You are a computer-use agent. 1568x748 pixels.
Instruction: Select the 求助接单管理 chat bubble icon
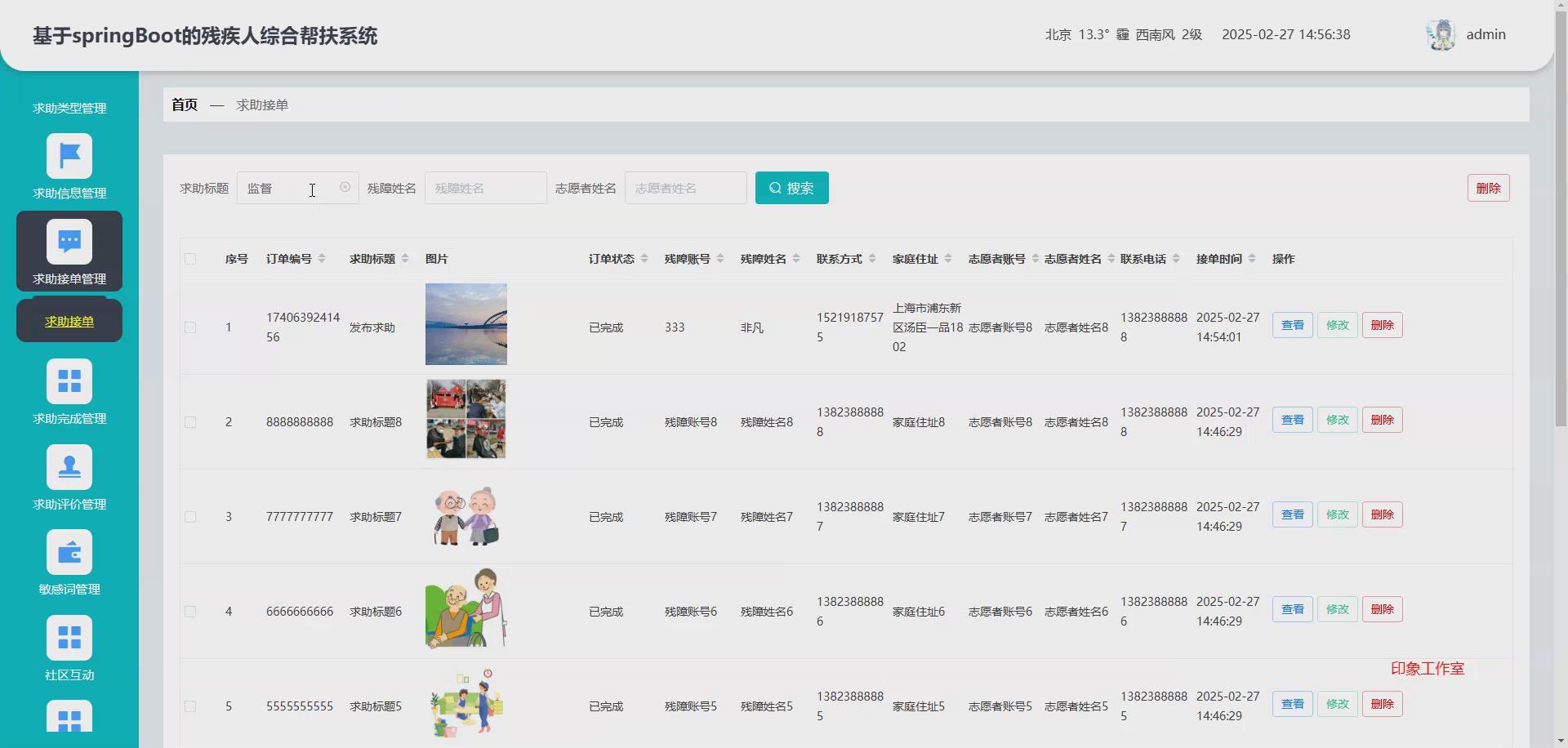(x=69, y=241)
